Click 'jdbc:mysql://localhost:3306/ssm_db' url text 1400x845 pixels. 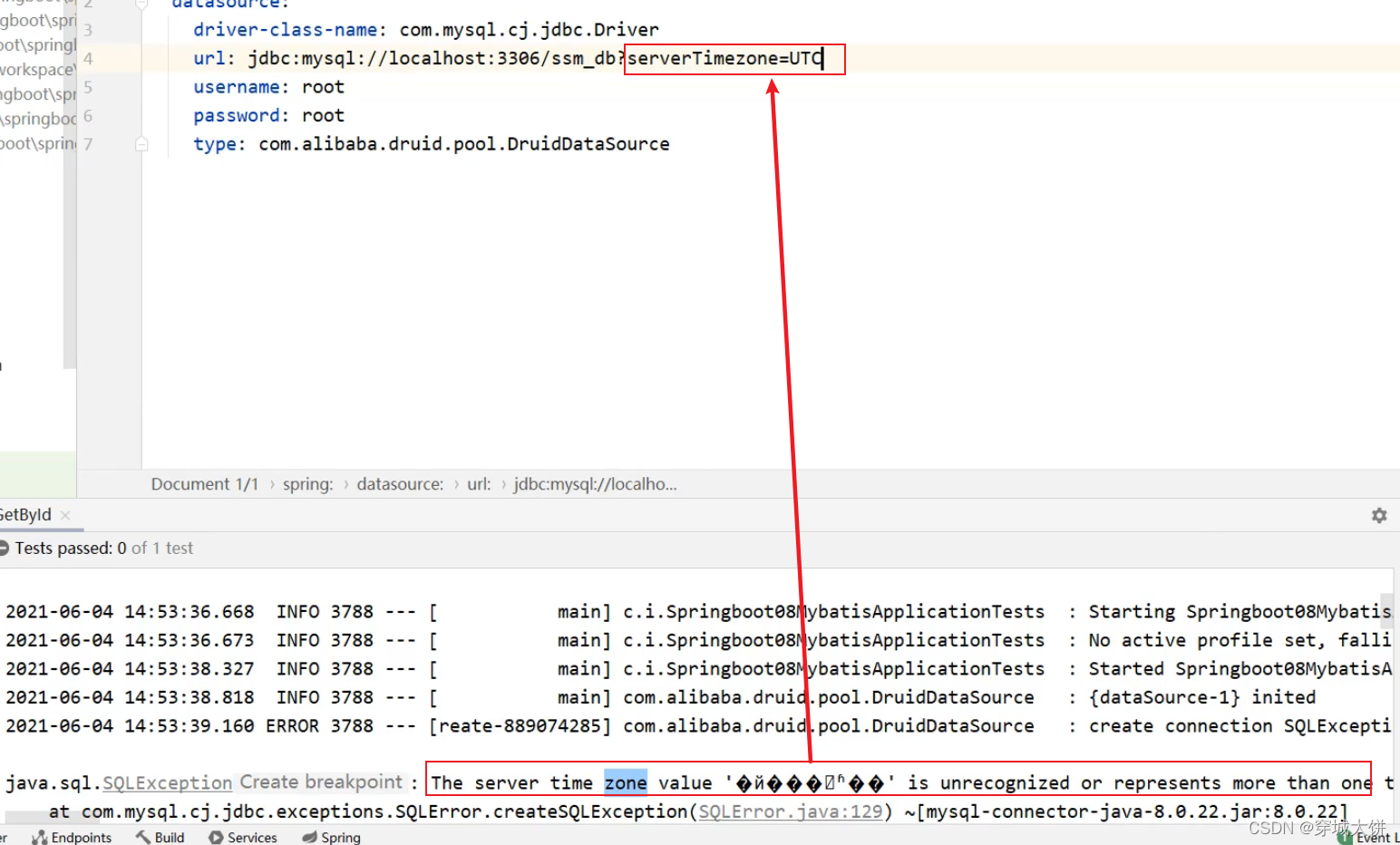pyautogui.click(x=433, y=59)
